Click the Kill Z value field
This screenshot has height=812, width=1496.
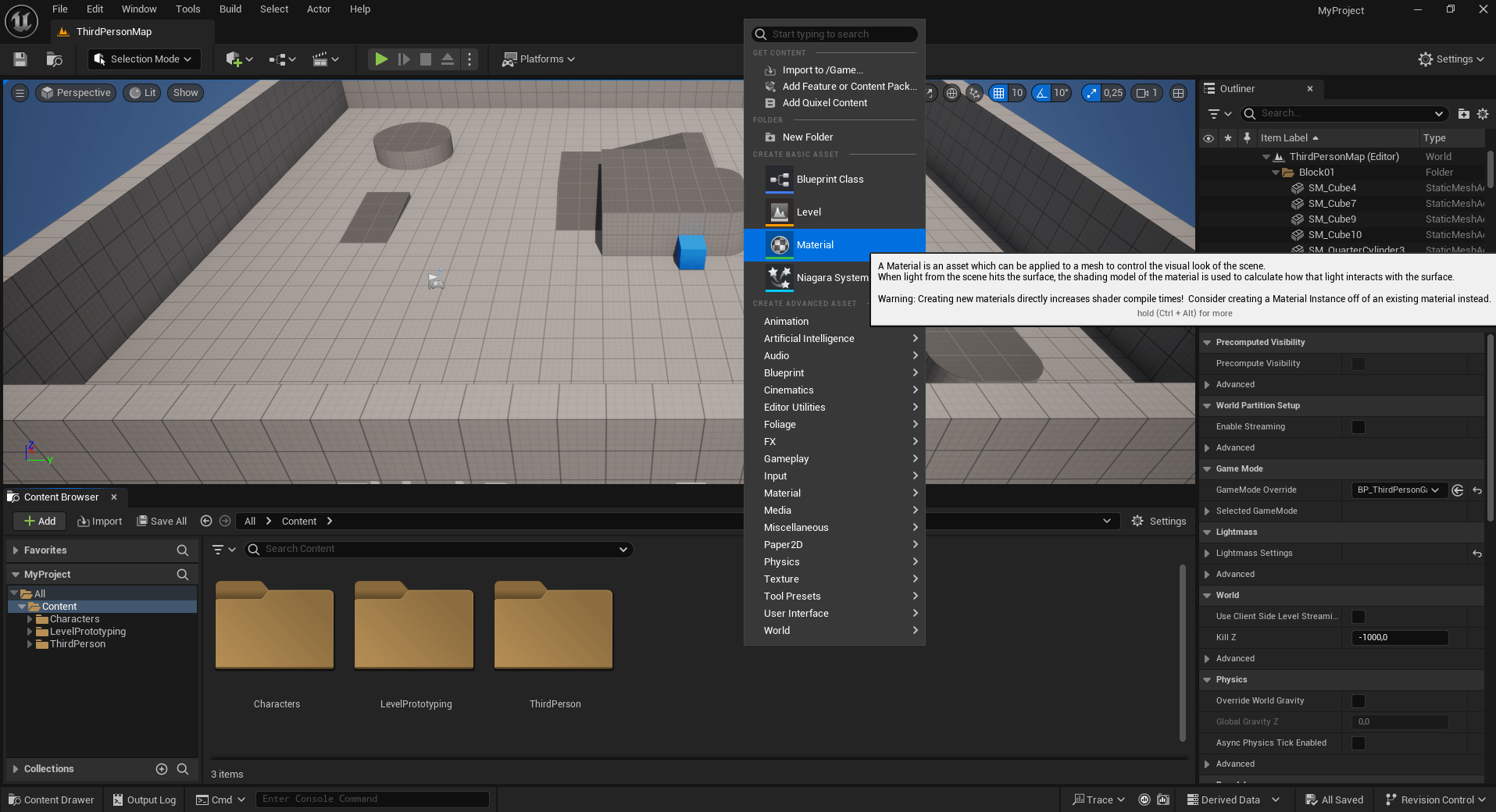click(x=1399, y=638)
